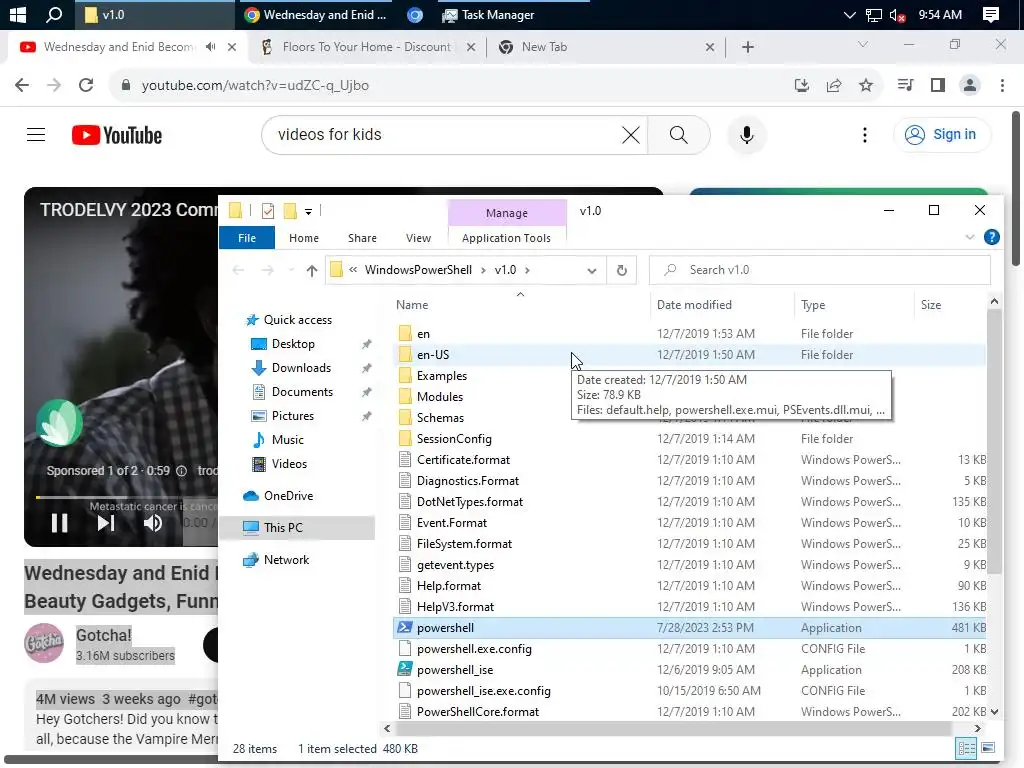Toggle Chrome side panel
This screenshot has height=768, width=1024.
(x=938, y=86)
